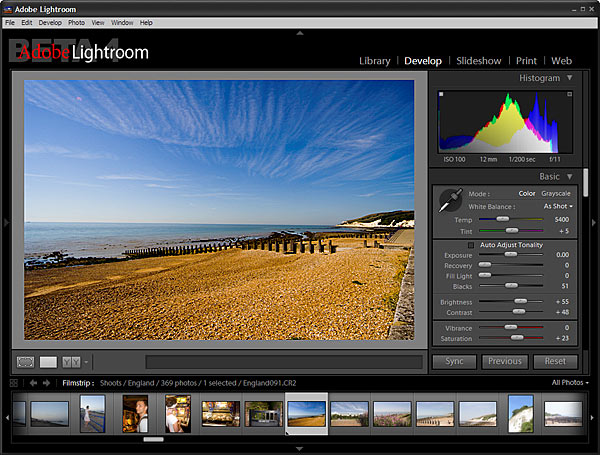Switch to the loupe view icon
Viewport: 600px width, 455px height.
click(x=48, y=362)
